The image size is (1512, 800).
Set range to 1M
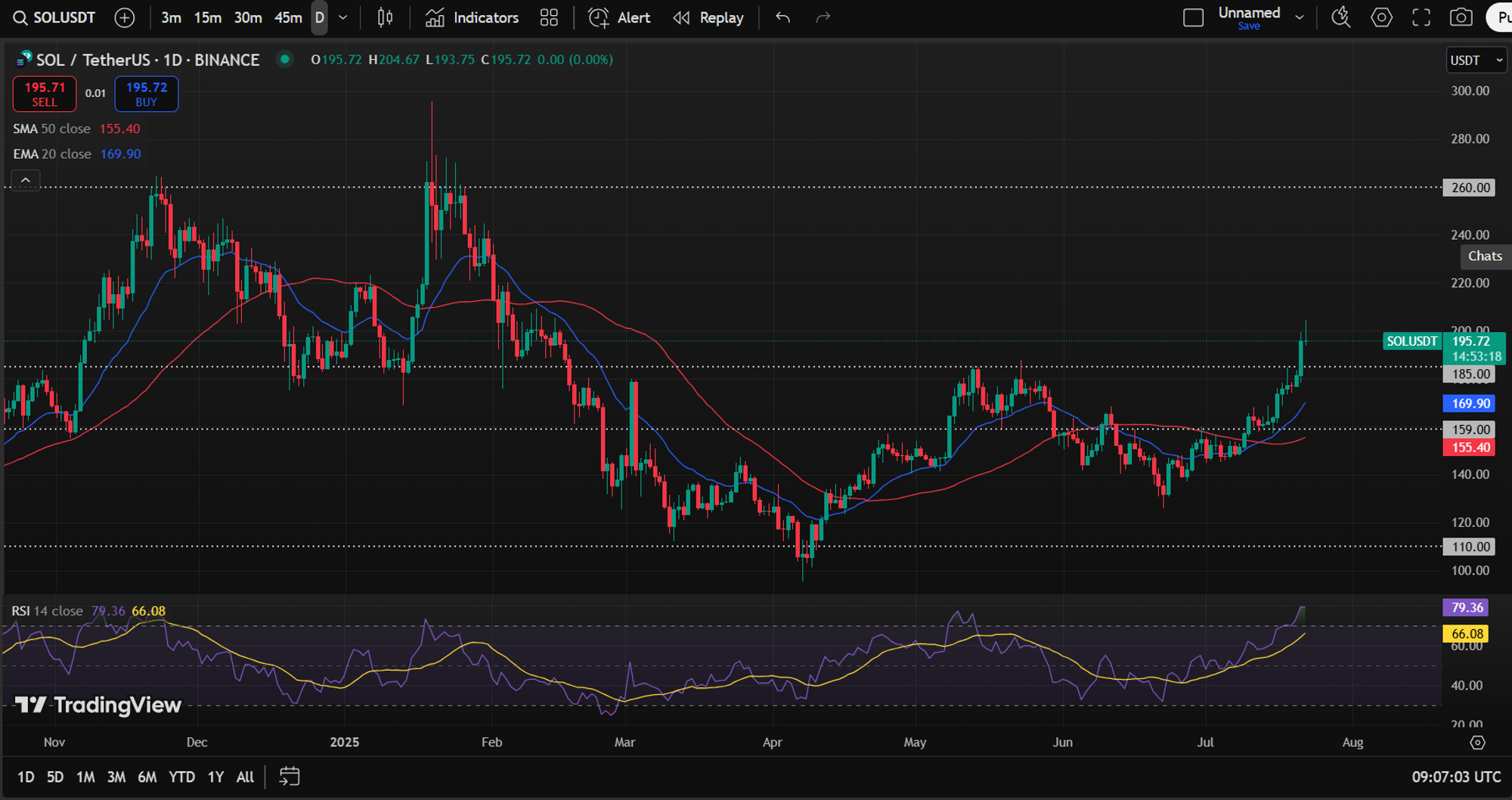tap(85, 777)
